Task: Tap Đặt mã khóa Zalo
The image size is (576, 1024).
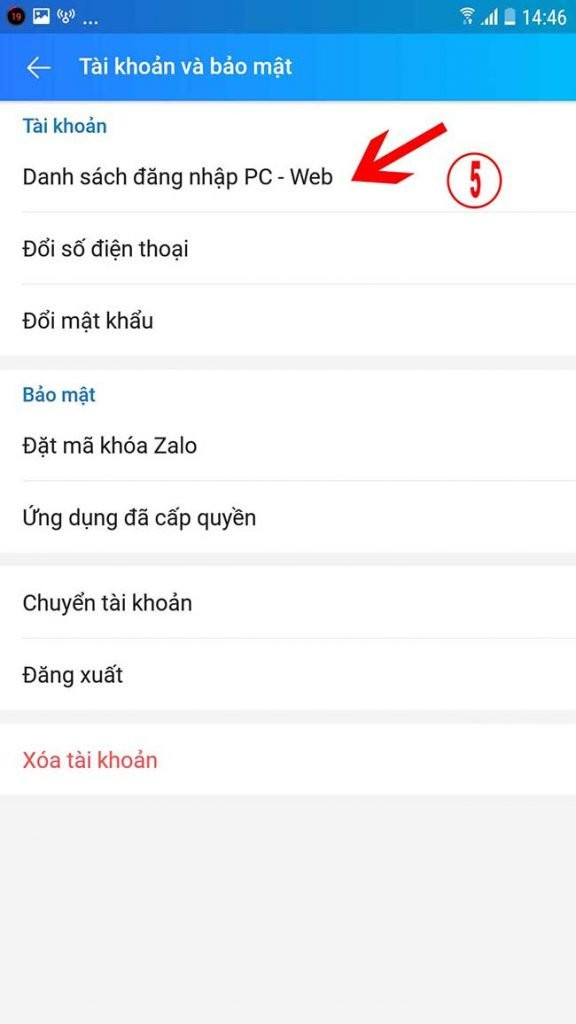Action: tap(112, 446)
